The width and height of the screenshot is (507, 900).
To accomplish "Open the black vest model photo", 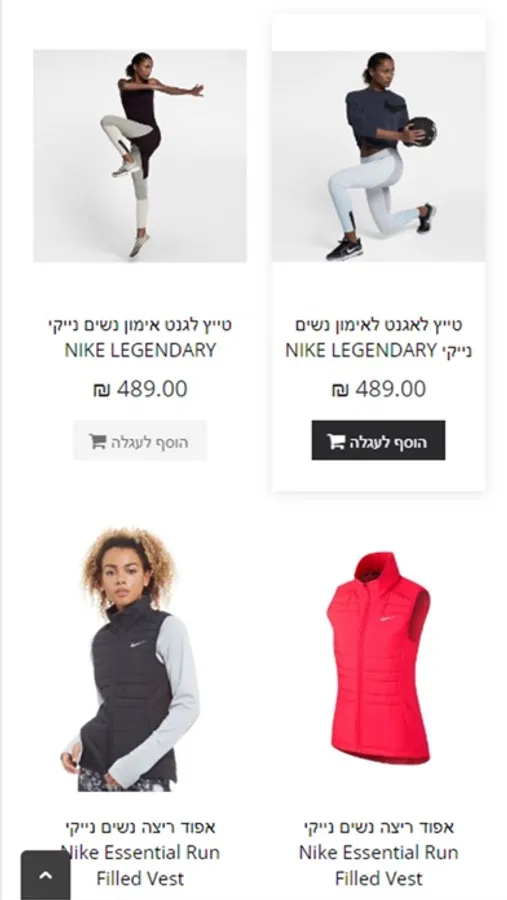I will coord(131,659).
